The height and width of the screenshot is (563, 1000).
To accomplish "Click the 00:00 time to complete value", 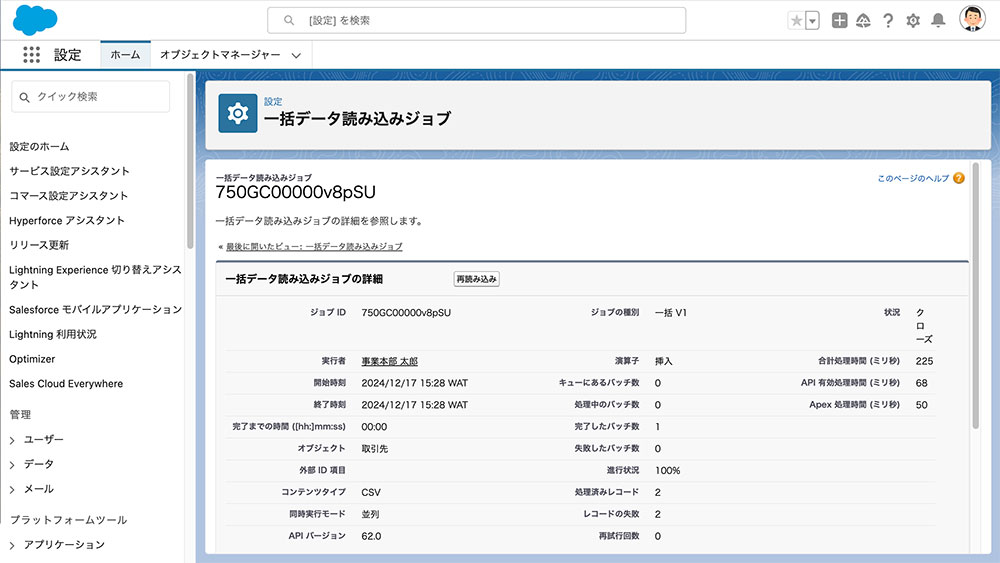I will coord(374,427).
